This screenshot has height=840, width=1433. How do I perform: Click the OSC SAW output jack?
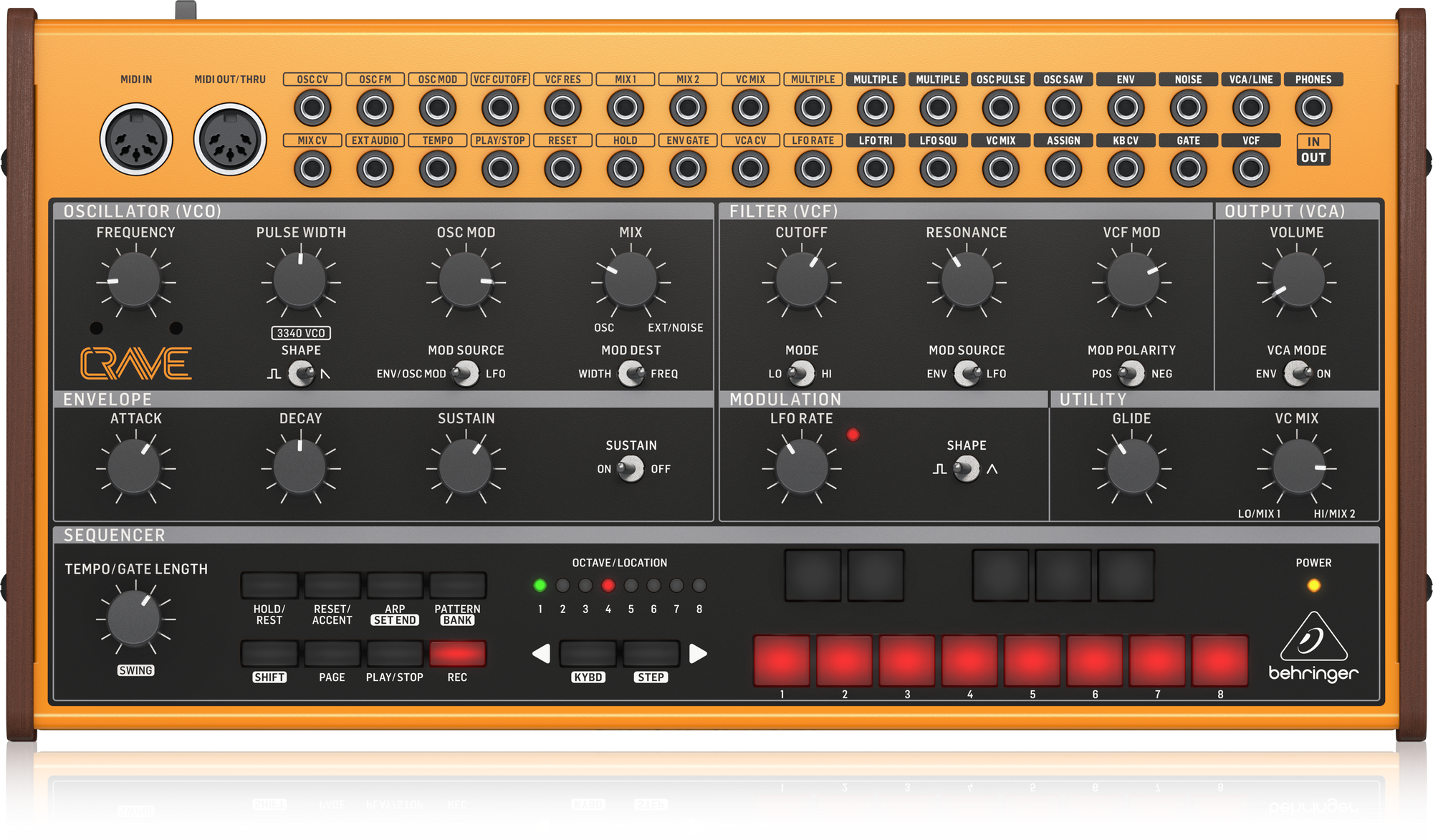point(1063,108)
